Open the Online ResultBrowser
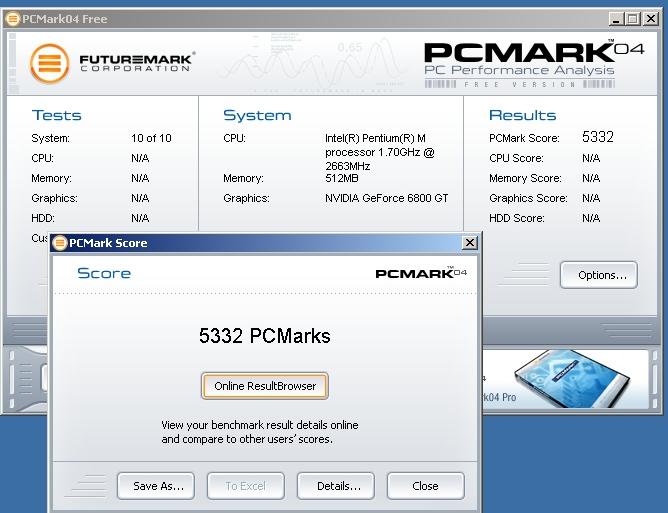 [265, 386]
